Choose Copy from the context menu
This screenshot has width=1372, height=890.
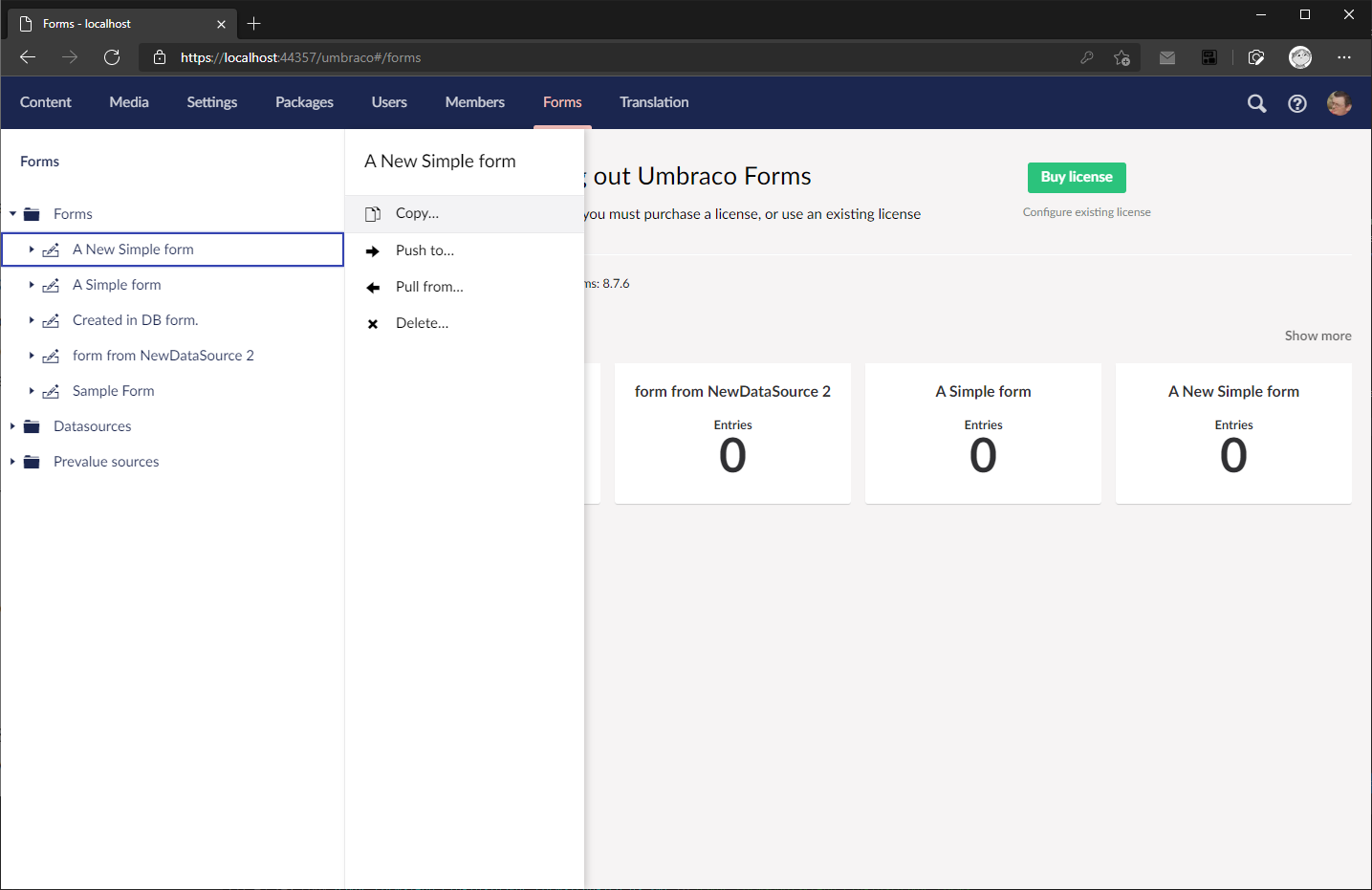click(415, 213)
